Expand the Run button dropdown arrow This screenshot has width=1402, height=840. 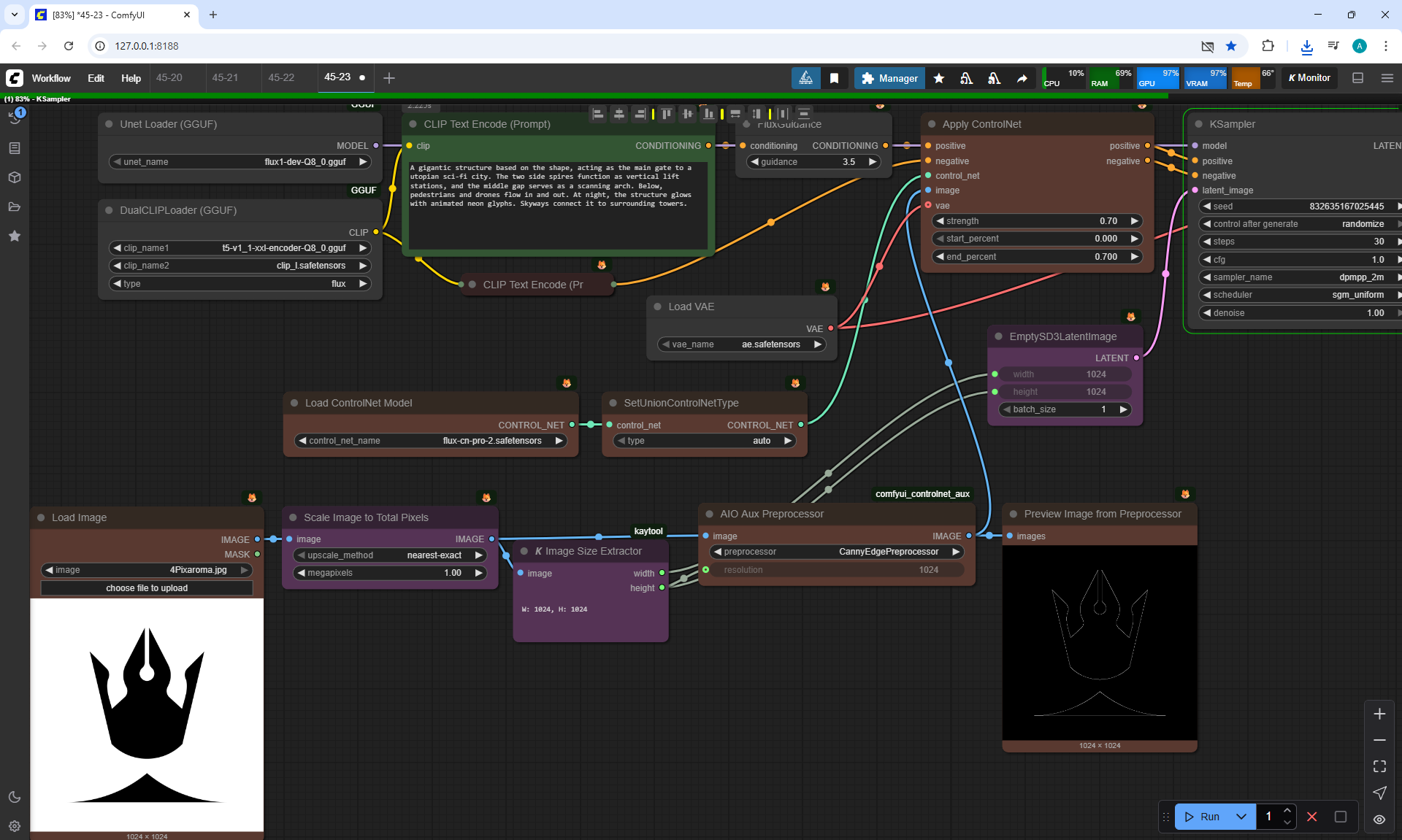(x=1241, y=817)
